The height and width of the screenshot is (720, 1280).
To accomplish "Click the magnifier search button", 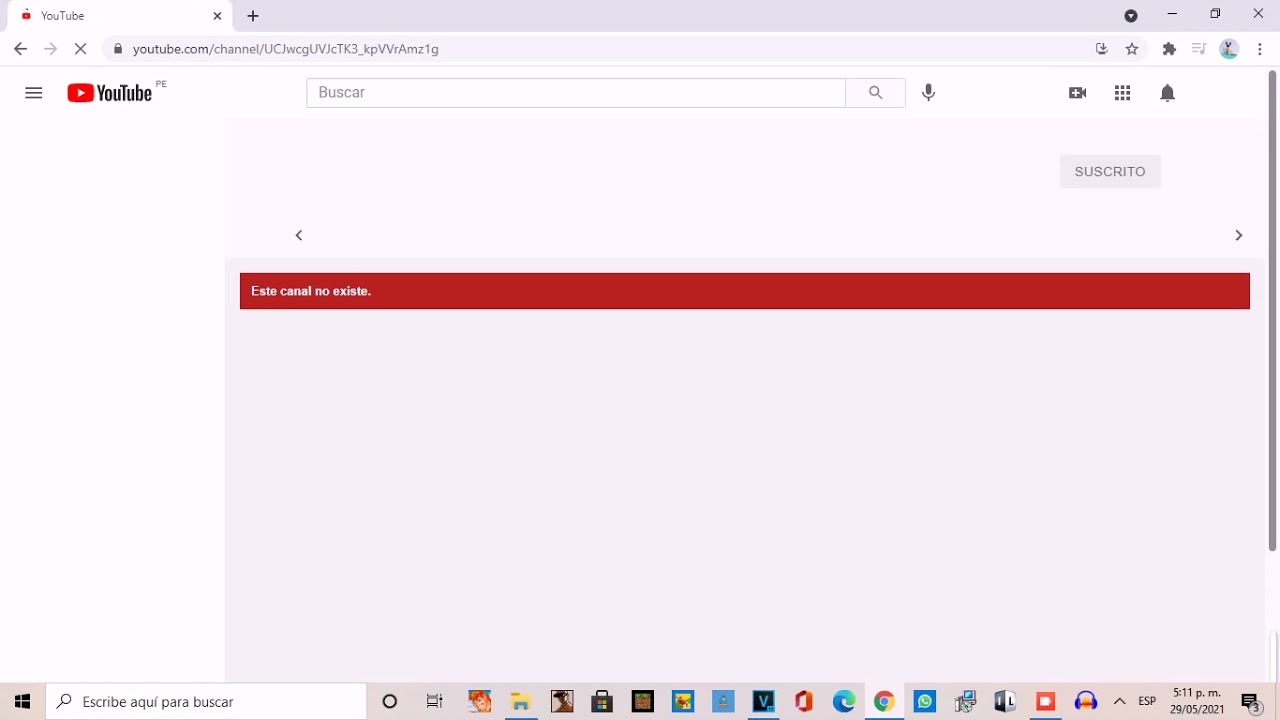I will pyautogui.click(x=875, y=93).
